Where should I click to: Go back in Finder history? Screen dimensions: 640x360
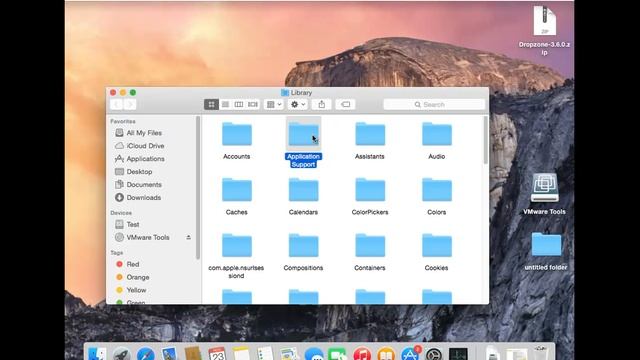click(116, 104)
